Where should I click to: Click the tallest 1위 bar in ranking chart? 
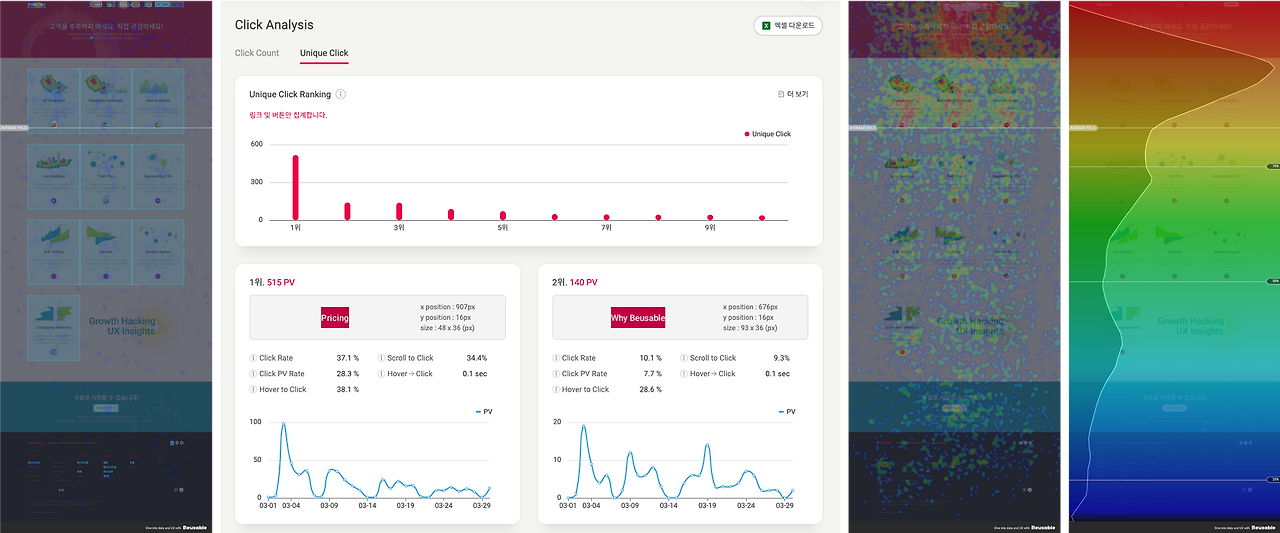(x=295, y=187)
